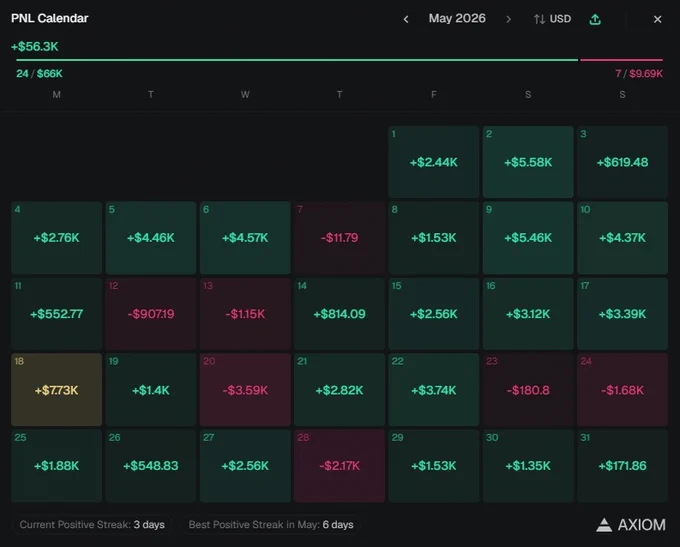The image size is (680, 547).
Task: Click May 12 cell showing -$907.19
Action: (150, 314)
